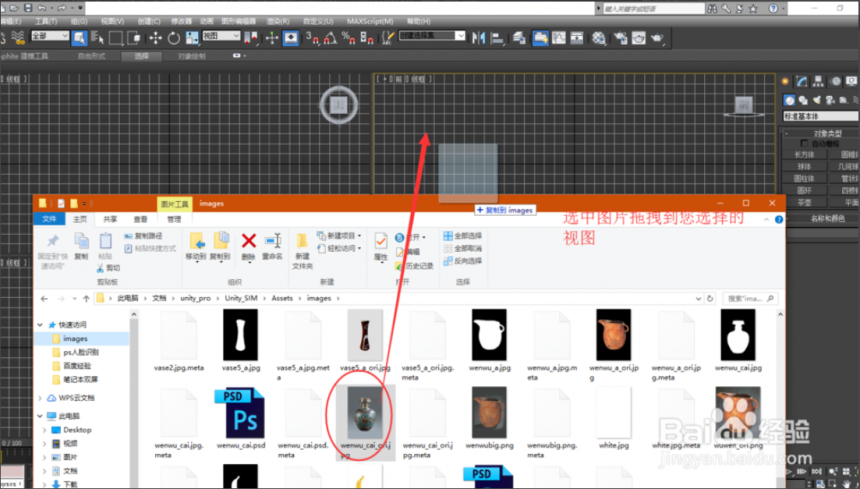Switch to the 查看 tab in Explorer
This screenshot has height=489, width=860.
(x=140, y=219)
